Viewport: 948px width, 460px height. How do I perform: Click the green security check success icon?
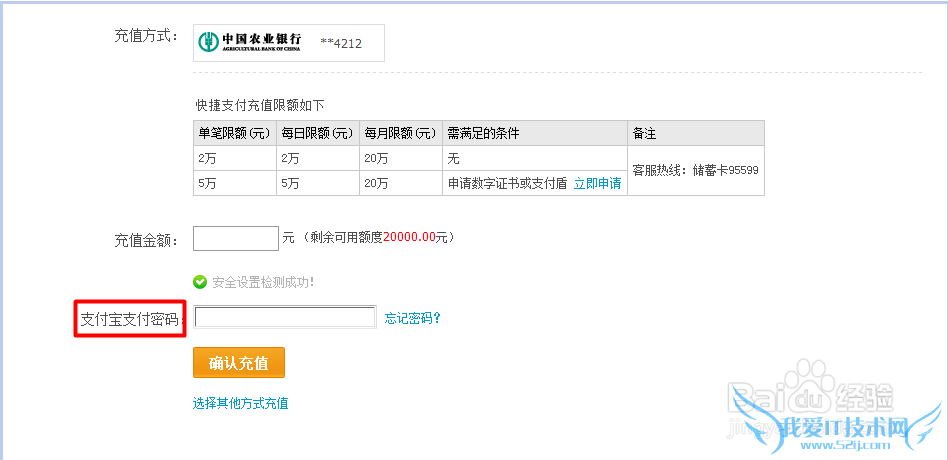(x=200, y=282)
